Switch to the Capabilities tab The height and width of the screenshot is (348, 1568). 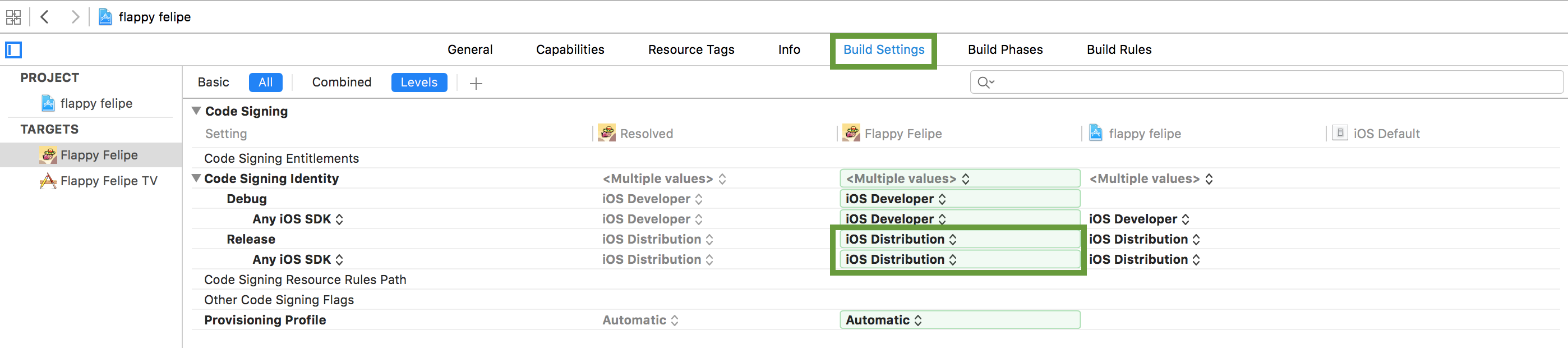point(570,50)
